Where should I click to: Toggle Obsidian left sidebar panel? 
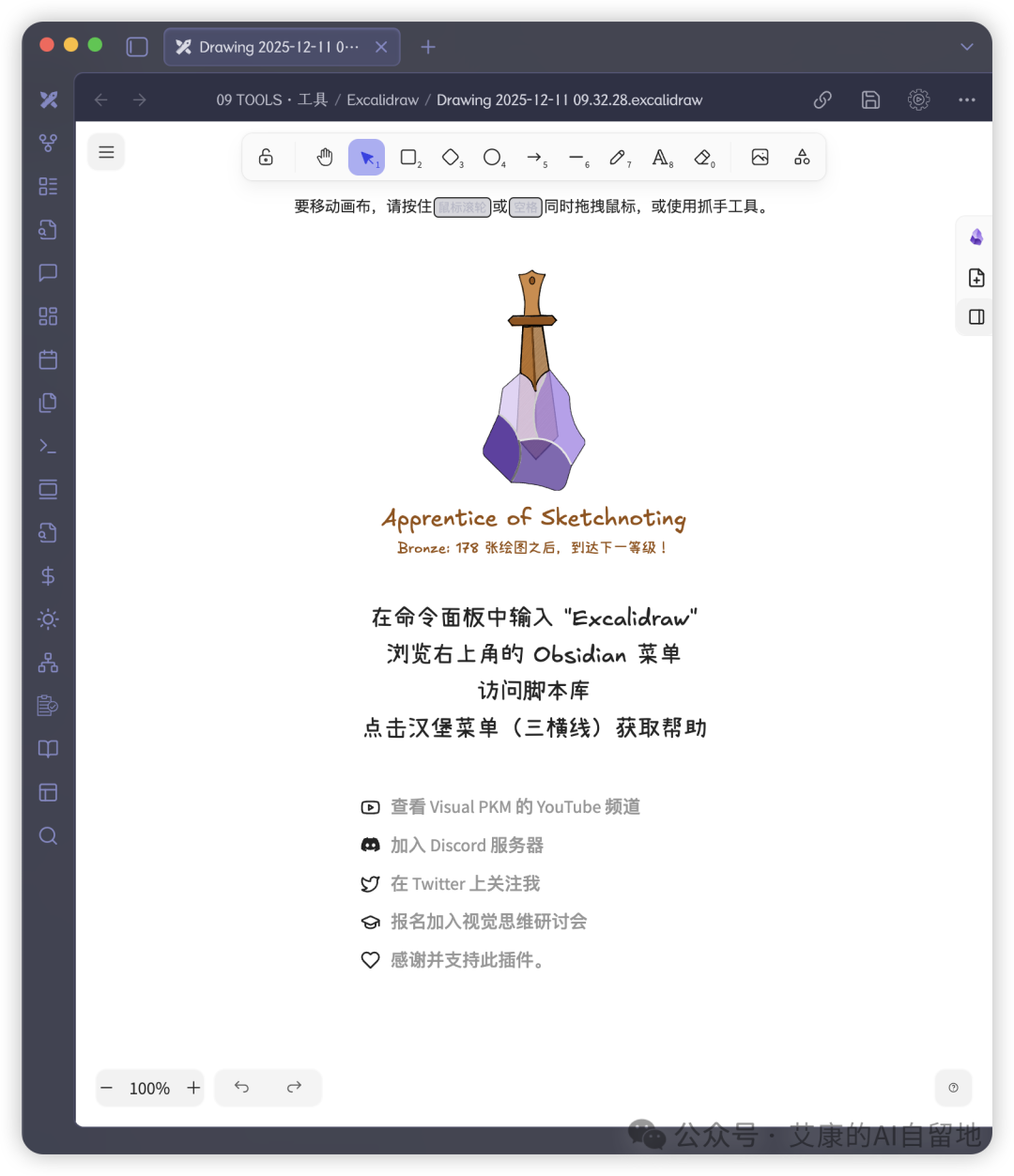pyautogui.click(x=137, y=47)
